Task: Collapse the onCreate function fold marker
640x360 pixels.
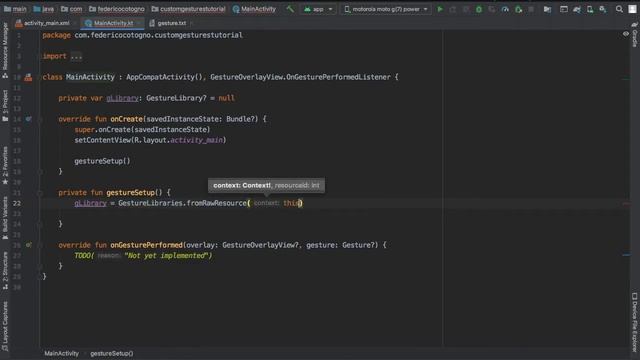Action: point(40,119)
